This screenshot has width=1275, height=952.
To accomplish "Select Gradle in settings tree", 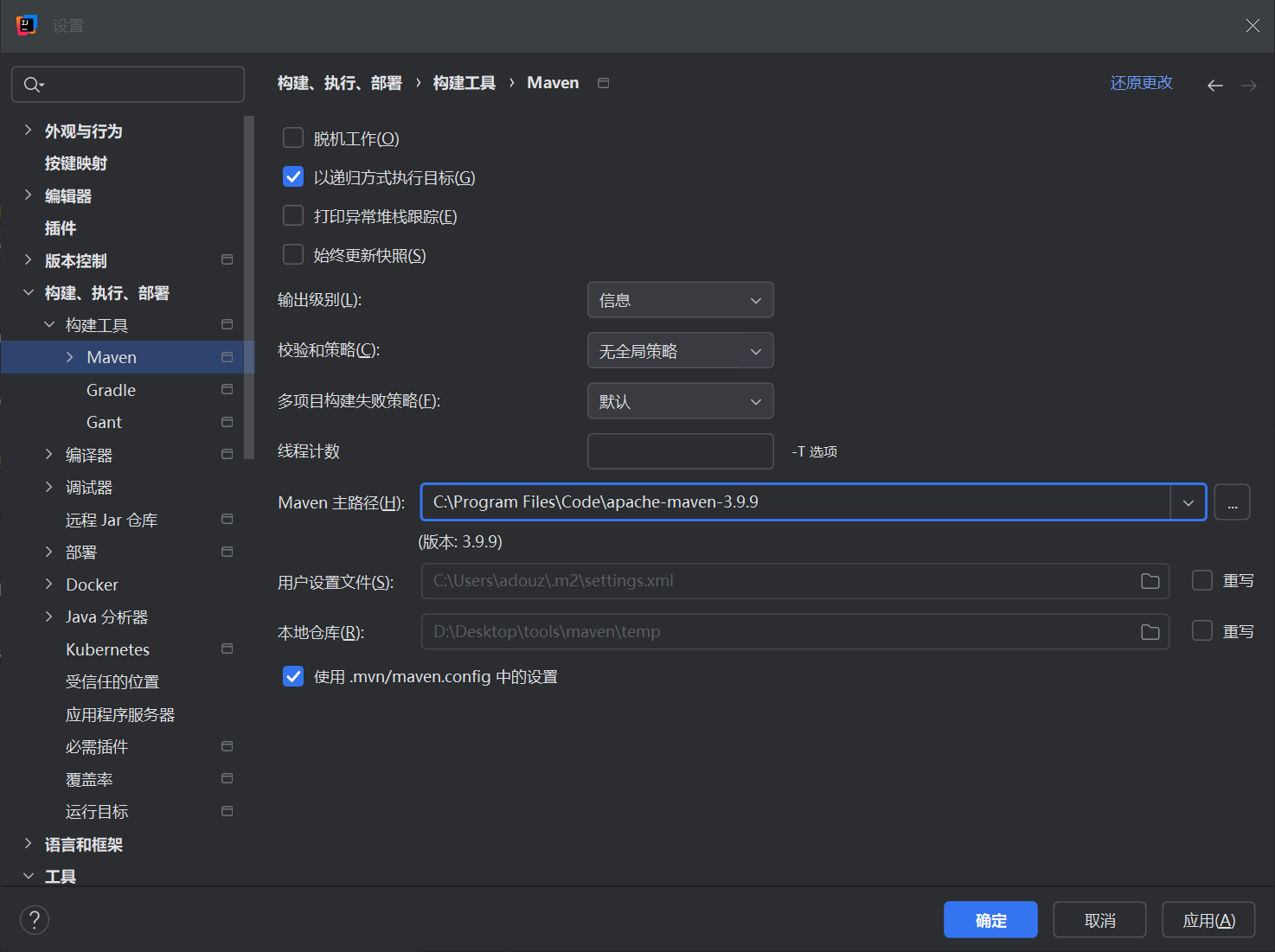I will (x=112, y=390).
